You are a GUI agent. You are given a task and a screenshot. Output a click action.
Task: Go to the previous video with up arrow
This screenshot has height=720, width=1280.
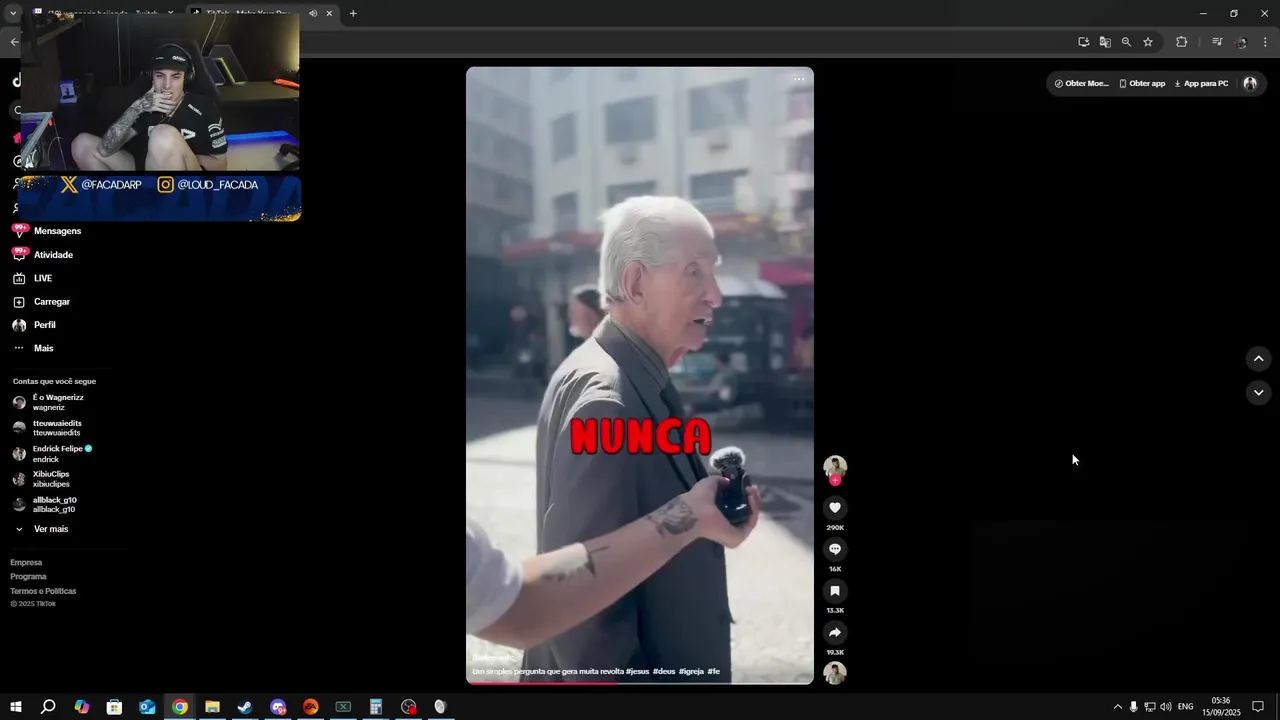click(x=1258, y=359)
